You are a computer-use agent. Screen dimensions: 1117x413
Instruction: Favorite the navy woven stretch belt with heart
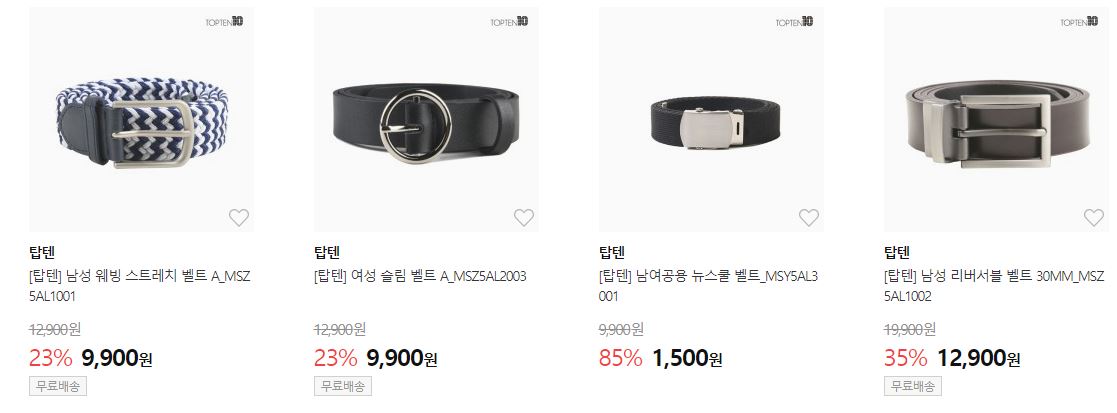[x=239, y=217]
